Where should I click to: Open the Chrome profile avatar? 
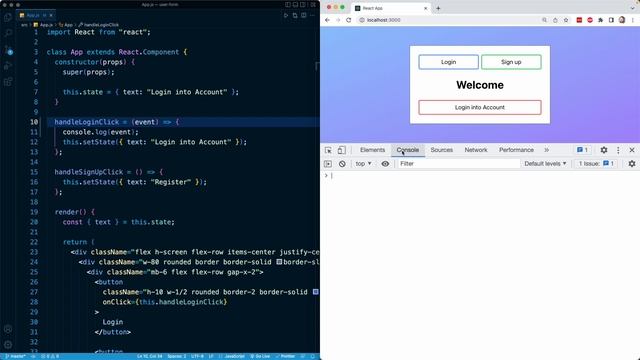[x=622, y=20]
